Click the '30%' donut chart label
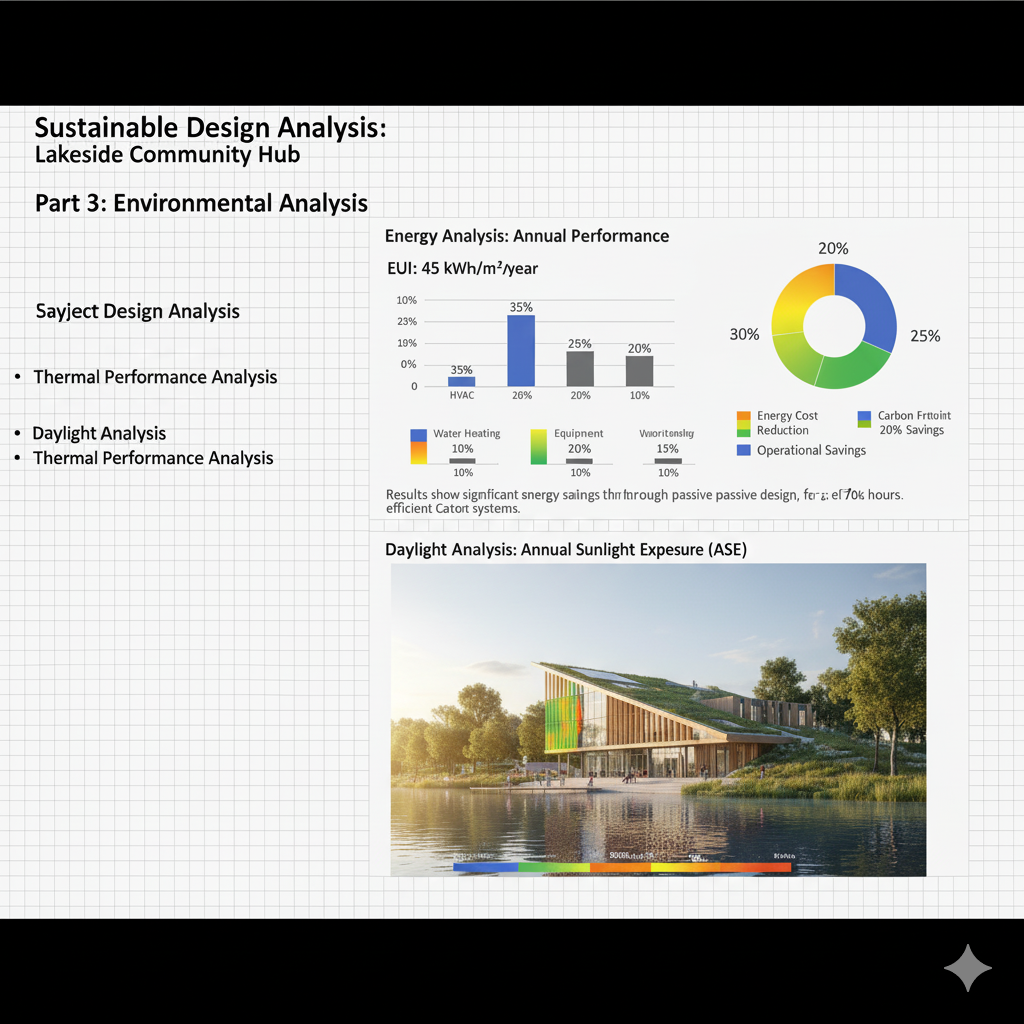Screen dimensions: 1024x1024 click(744, 334)
